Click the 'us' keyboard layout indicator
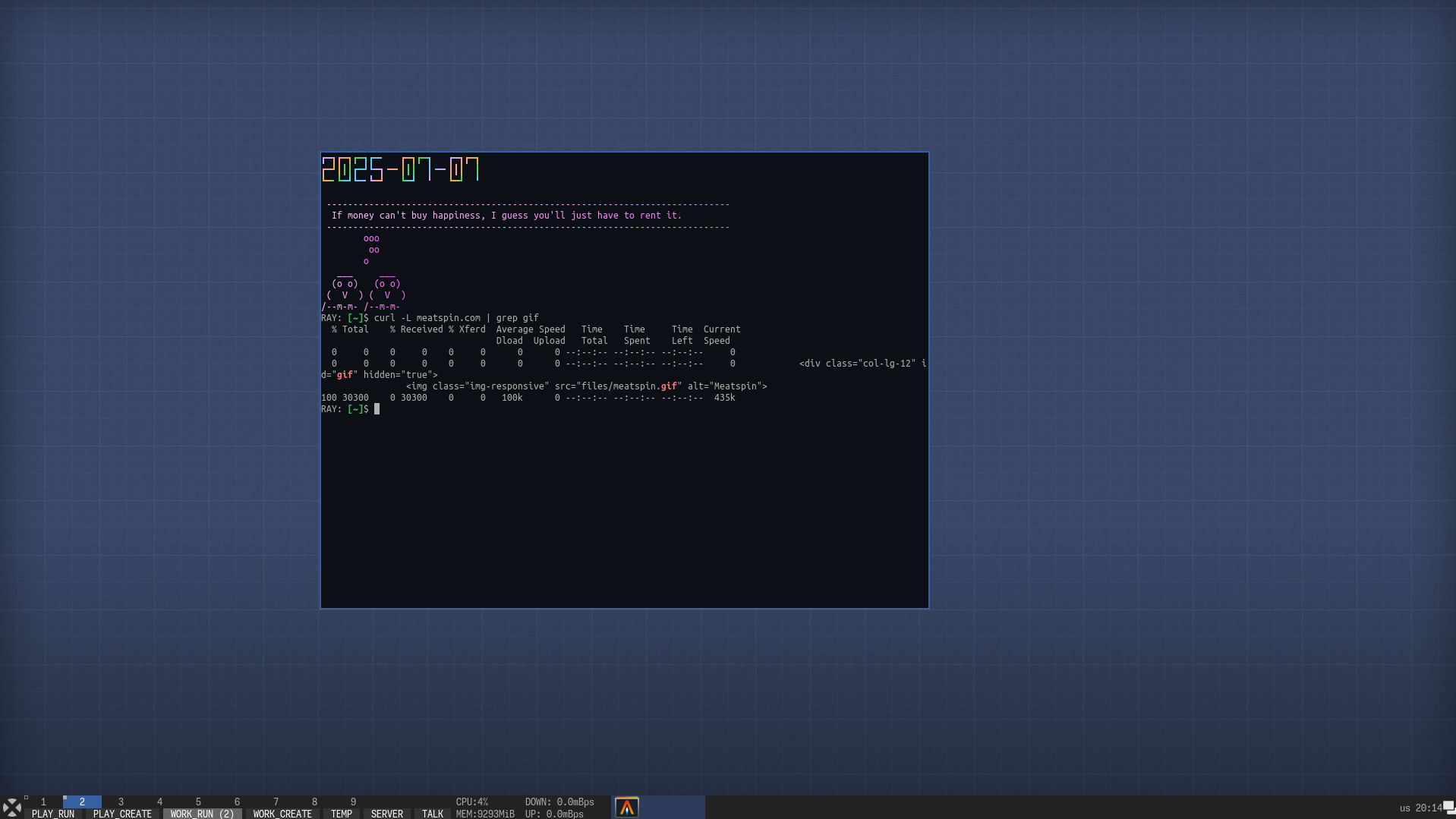The height and width of the screenshot is (819, 1456). (1404, 808)
